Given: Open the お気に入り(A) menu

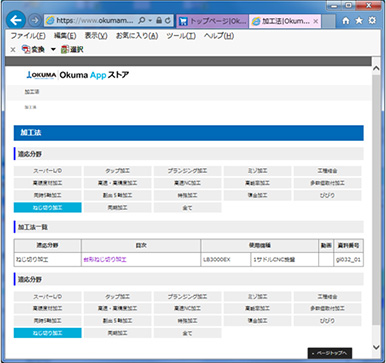Looking at the screenshot, I should [137, 36].
